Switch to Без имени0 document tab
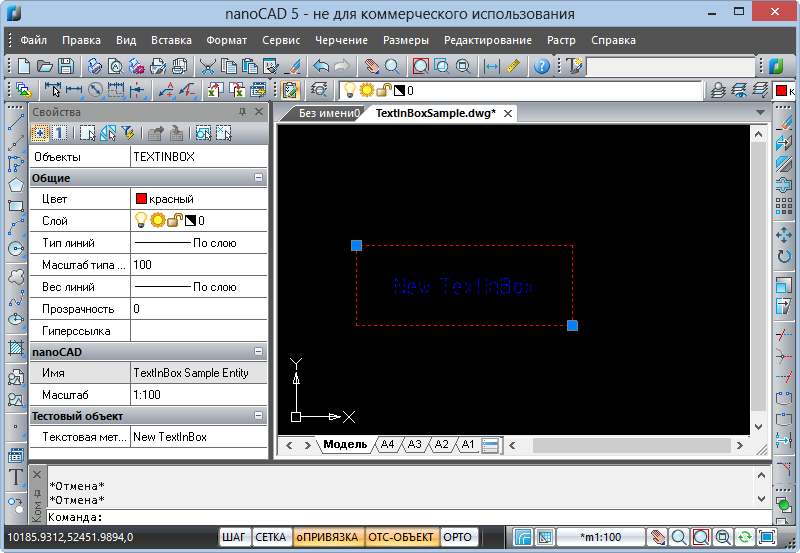 [x=329, y=113]
